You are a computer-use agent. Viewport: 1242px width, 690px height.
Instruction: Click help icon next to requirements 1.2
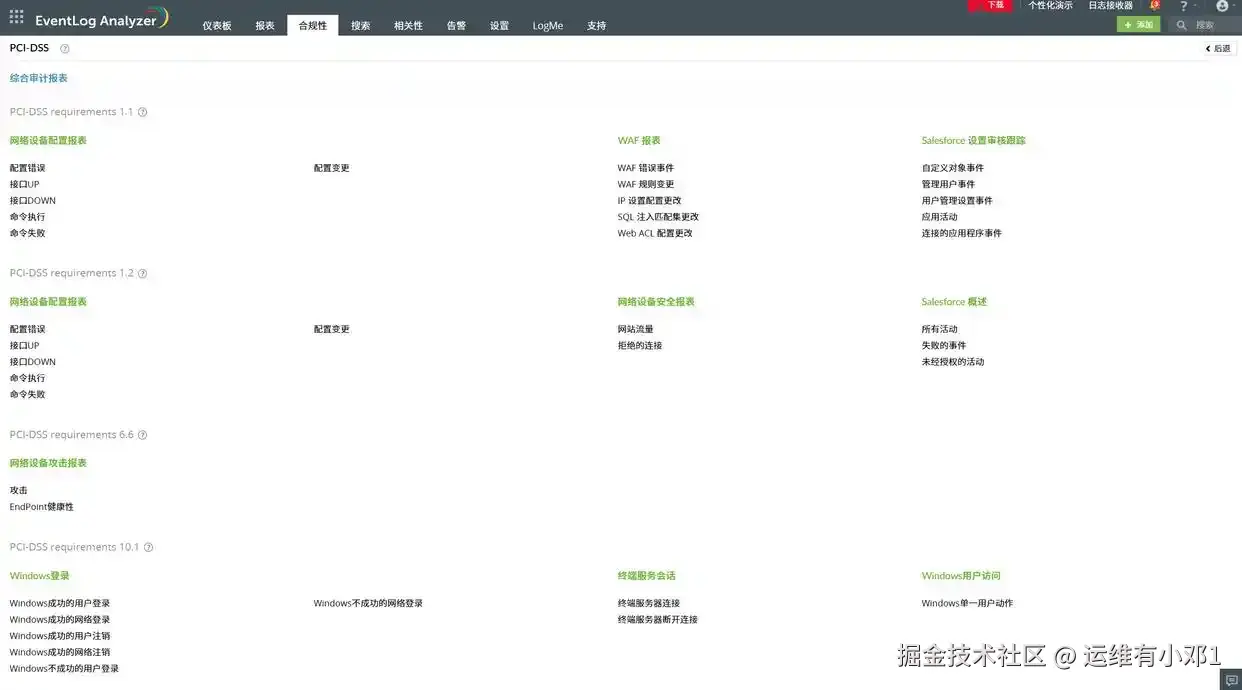coord(142,273)
